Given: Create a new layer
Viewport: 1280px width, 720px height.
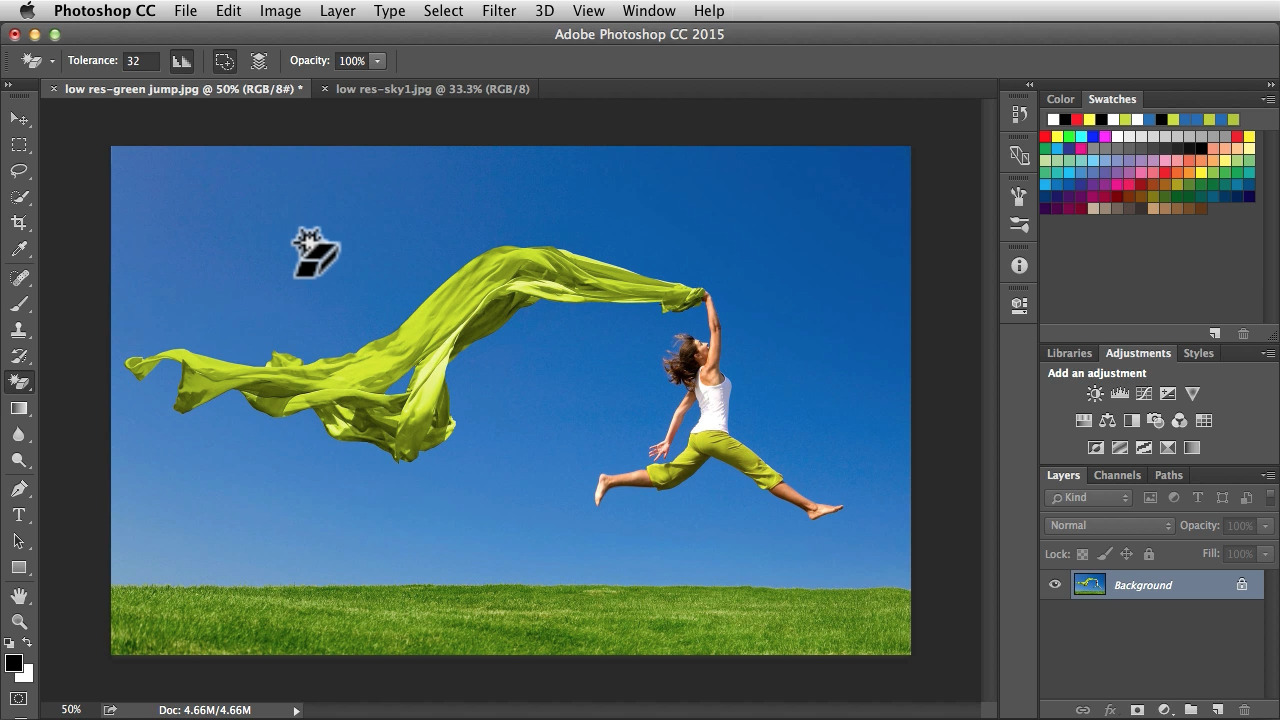Looking at the screenshot, I should [1217, 710].
